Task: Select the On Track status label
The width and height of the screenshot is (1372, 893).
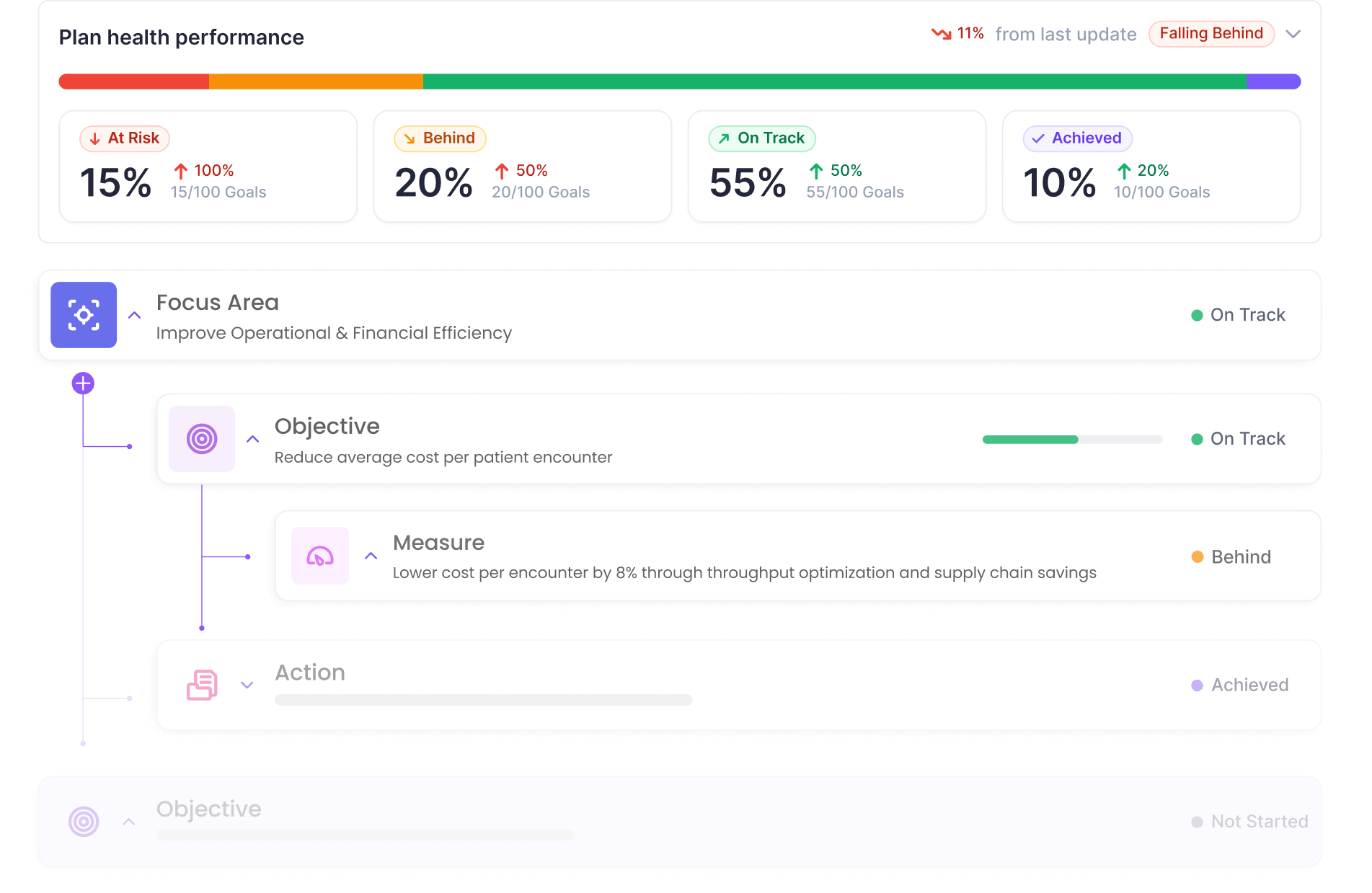Action: click(1247, 315)
